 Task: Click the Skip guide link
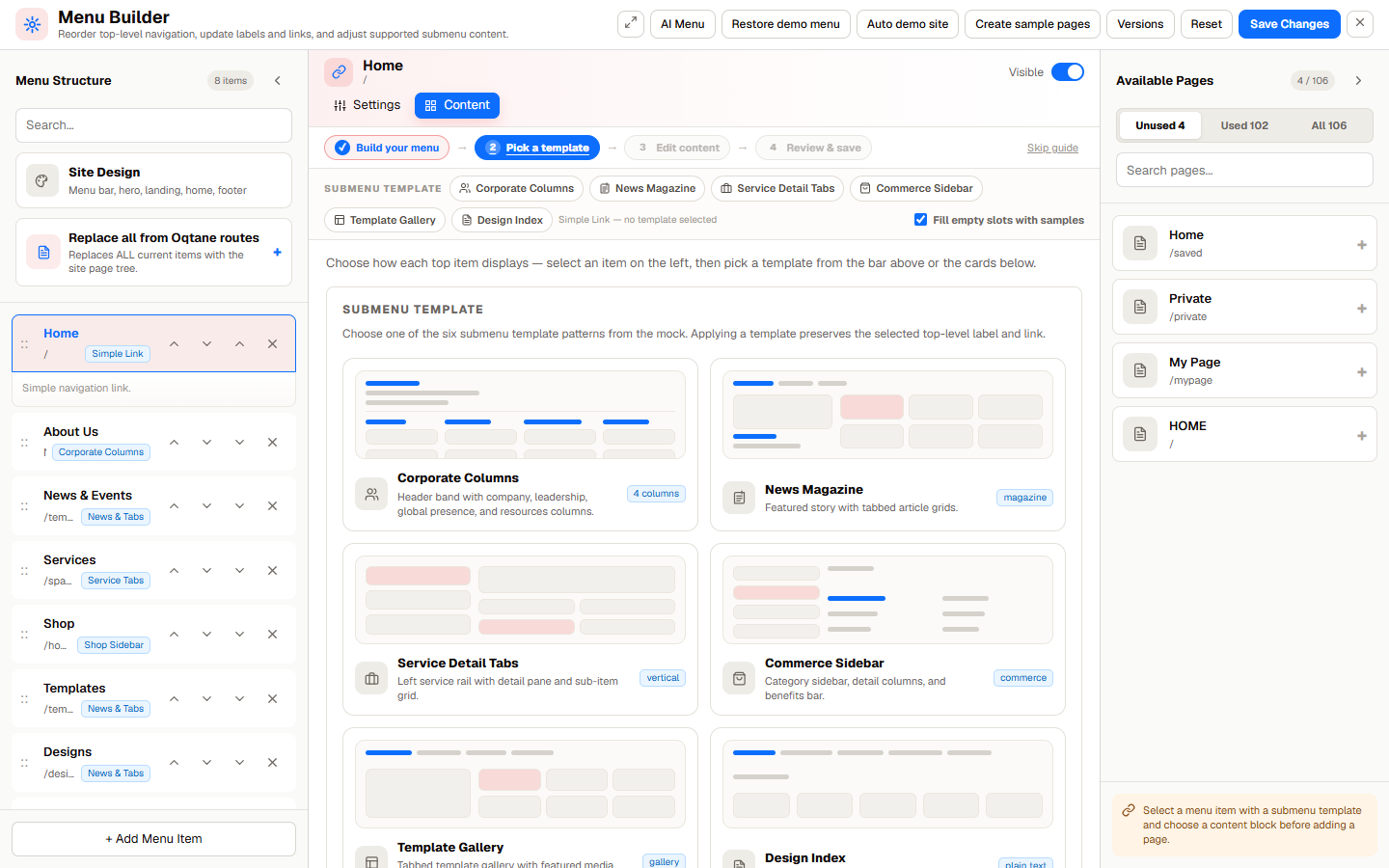click(x=1052, y=148)
